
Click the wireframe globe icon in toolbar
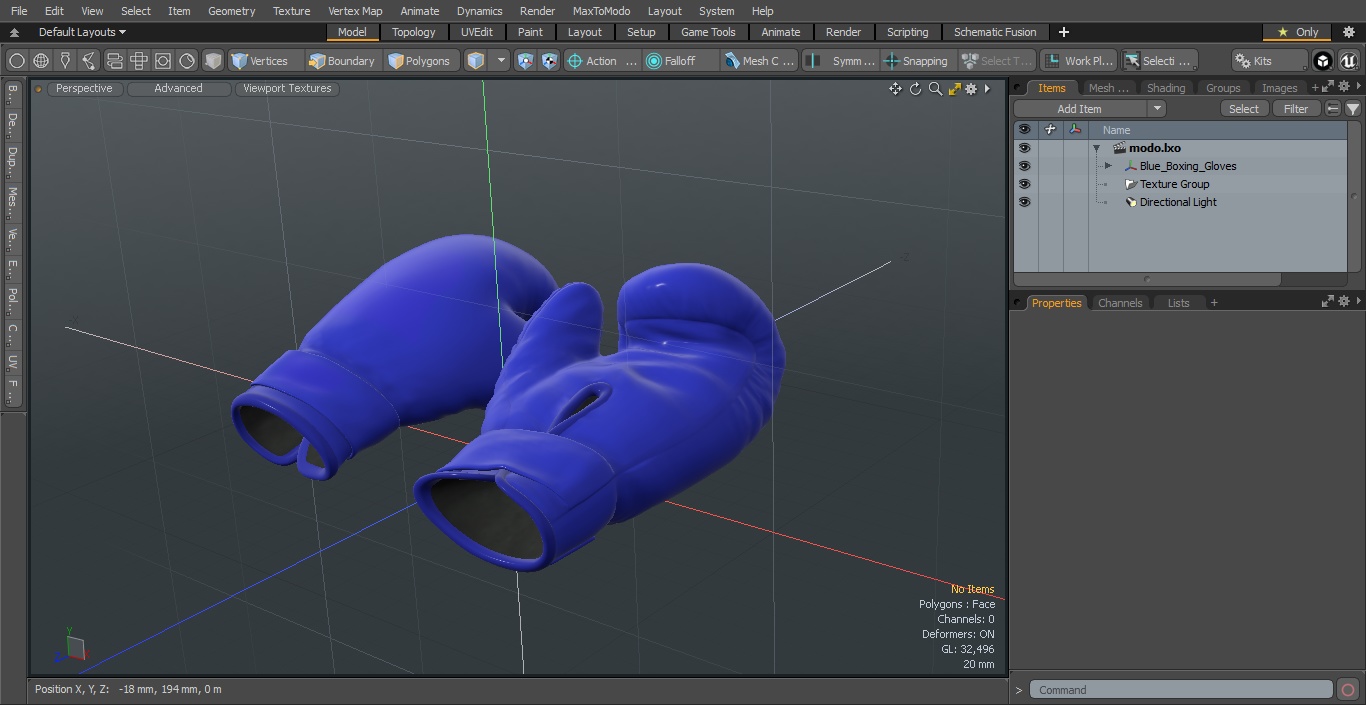click(x=41, y=61)
